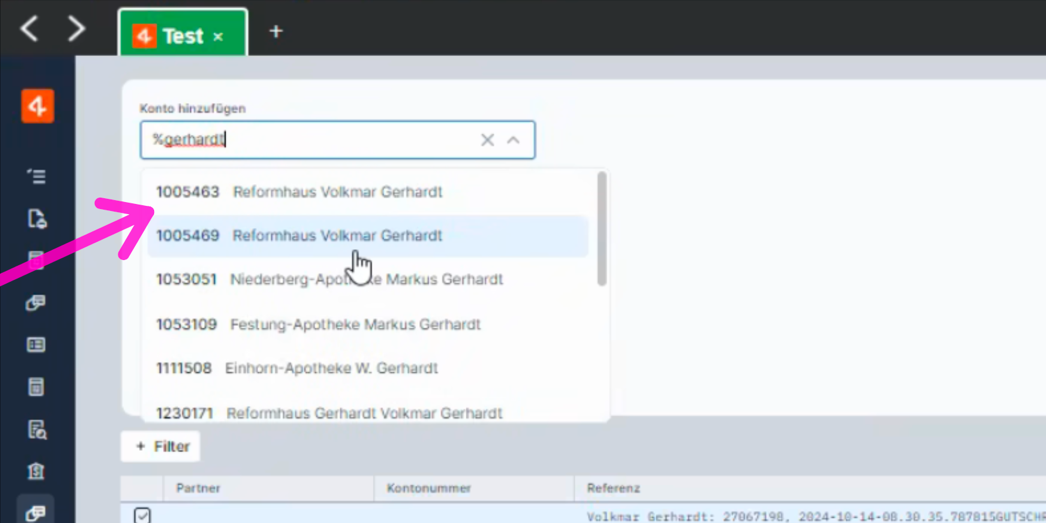Open the document with minus badge icon

pos(37,218)
